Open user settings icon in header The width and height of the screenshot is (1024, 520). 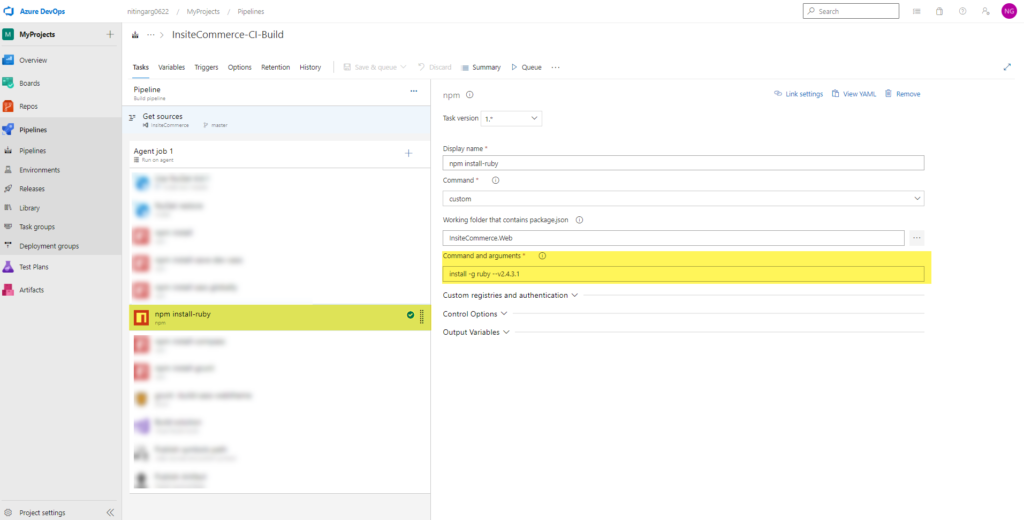[985, 11]
